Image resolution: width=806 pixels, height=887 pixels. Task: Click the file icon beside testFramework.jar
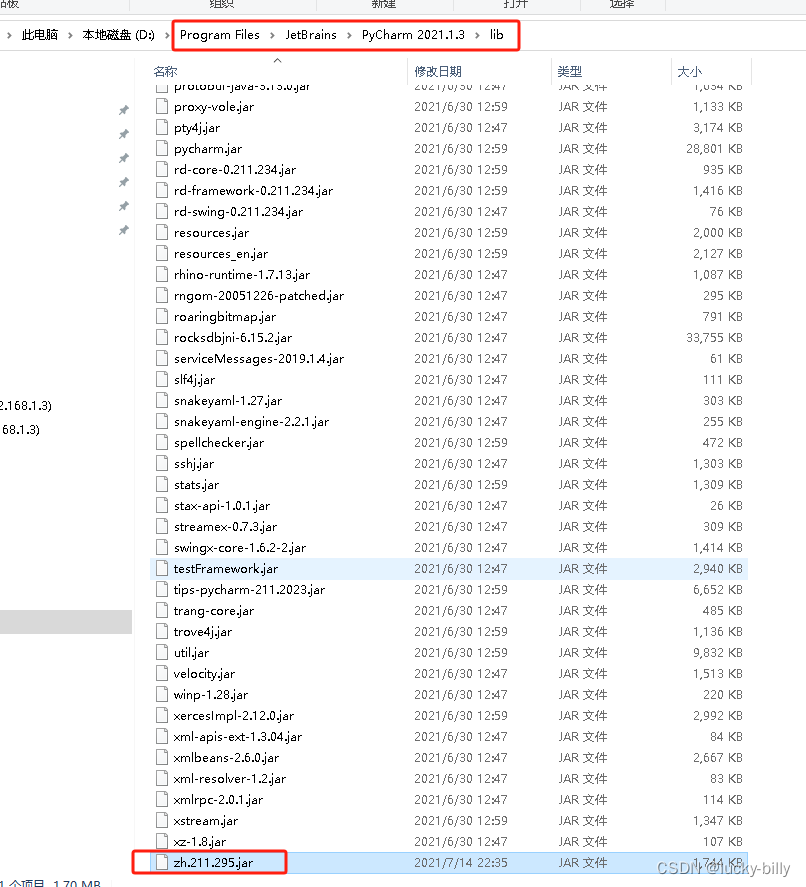pyautogui.click(x=162, y=568)
